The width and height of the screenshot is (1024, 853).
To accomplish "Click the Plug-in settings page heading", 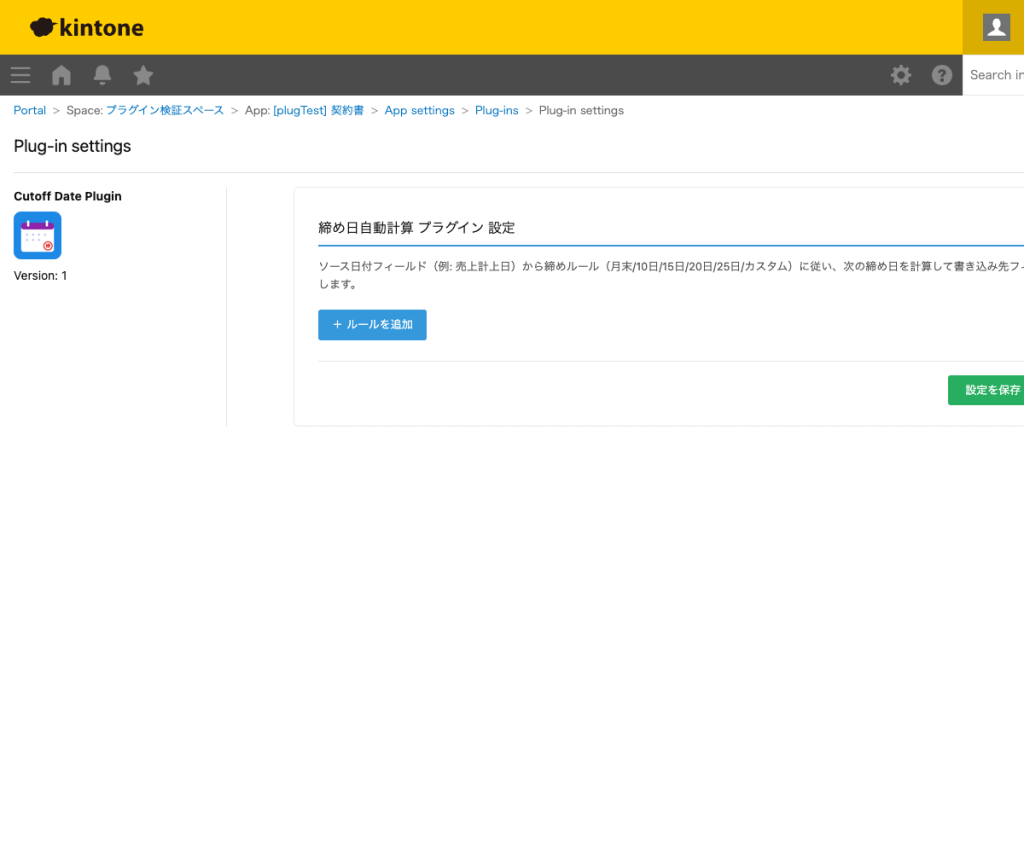I will 71,146.
